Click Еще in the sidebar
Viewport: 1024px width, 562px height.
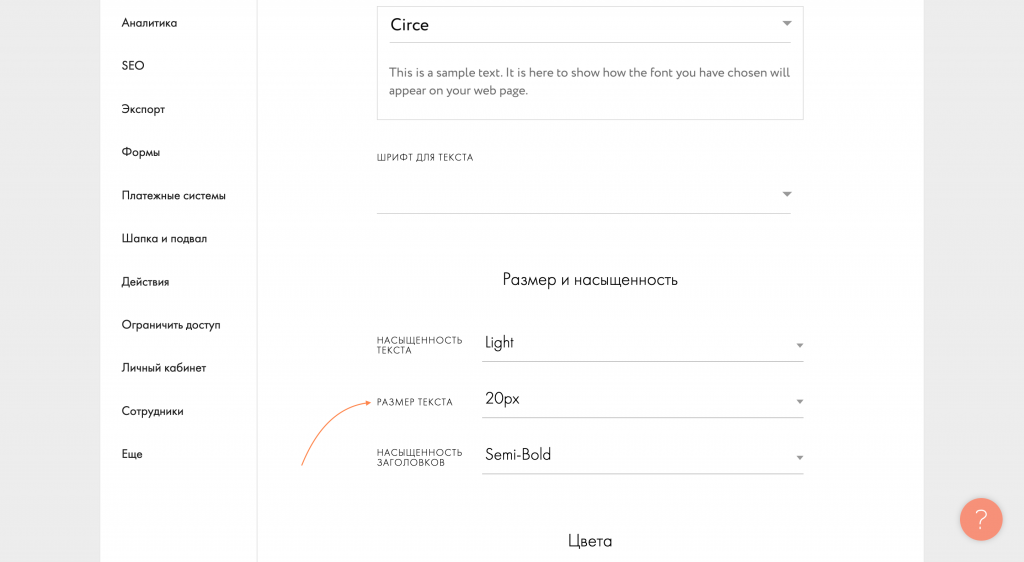pyautogui.click(x=132, y=454)
